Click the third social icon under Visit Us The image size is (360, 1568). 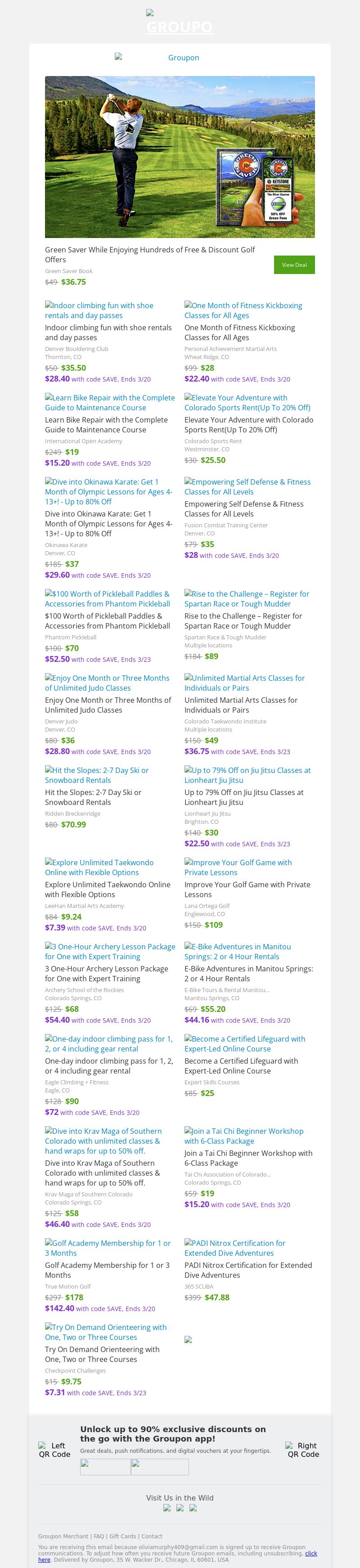click(x=193, y=1508)
